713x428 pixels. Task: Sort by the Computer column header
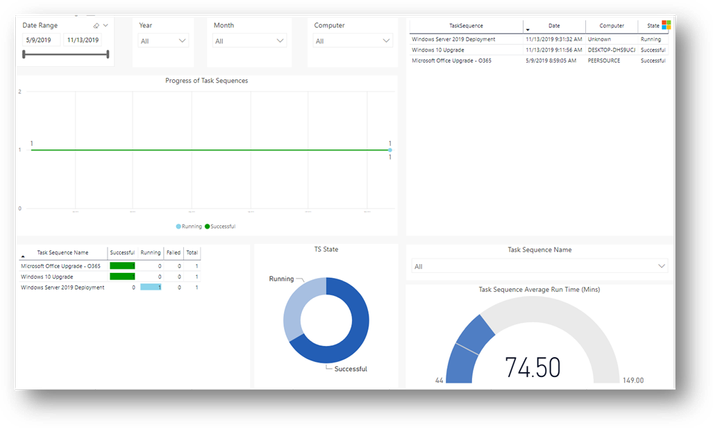(x=612, y=26)
